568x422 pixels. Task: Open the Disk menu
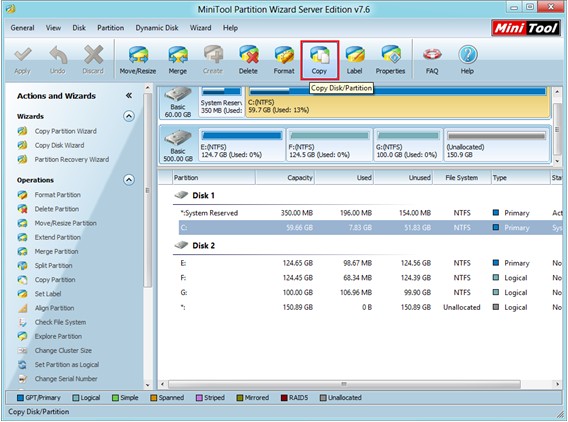coord(79,28)
